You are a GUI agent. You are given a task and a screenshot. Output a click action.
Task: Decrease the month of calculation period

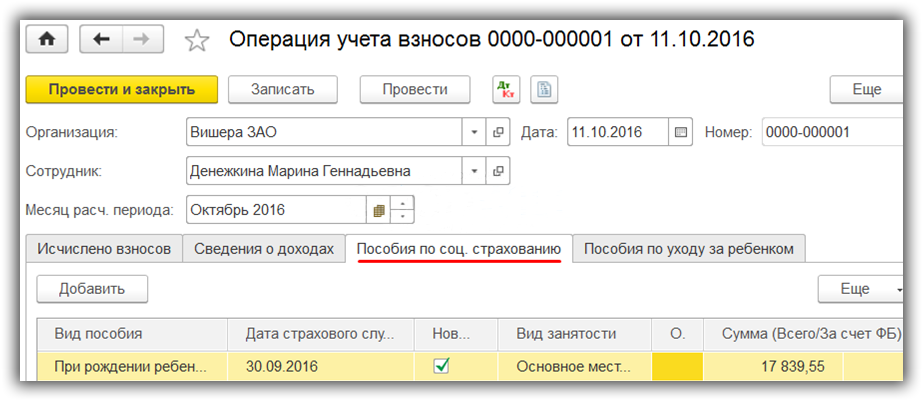[403, 217]
